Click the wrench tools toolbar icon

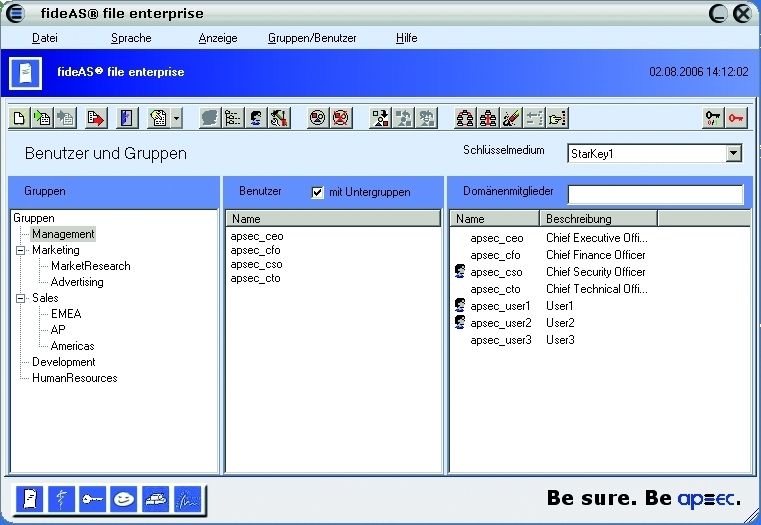pyautogui.click(x=280, y=118)
